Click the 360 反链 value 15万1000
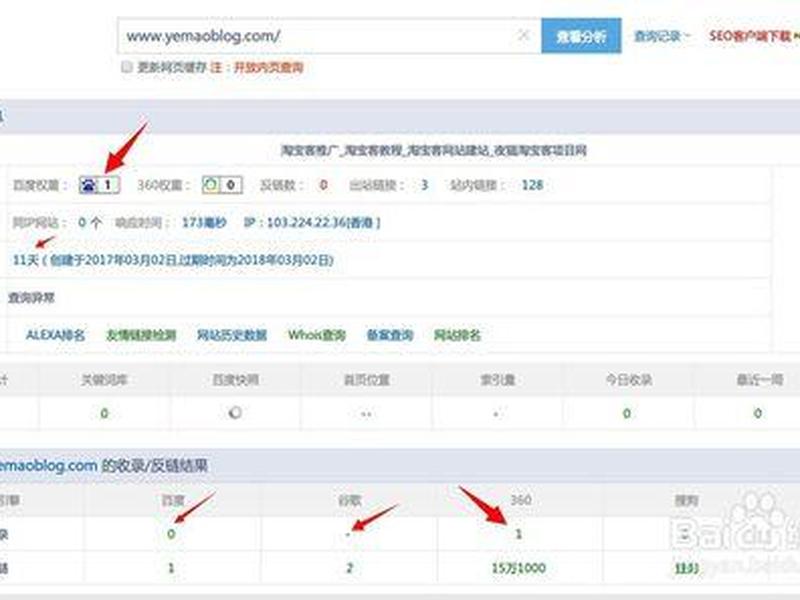The image size is (800, 600). 518,568
